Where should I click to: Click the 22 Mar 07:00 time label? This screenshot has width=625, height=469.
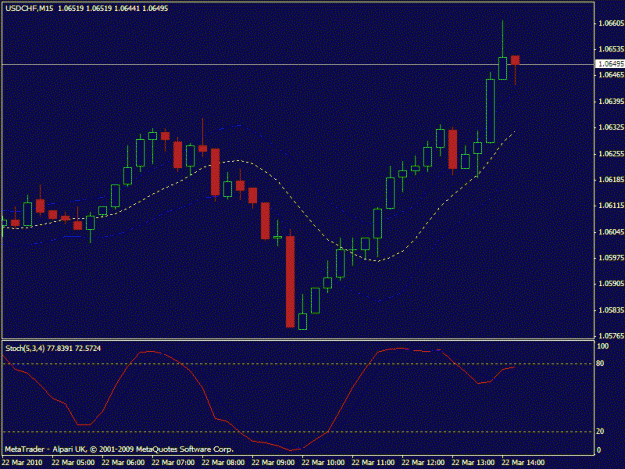[x=173, y=463]
